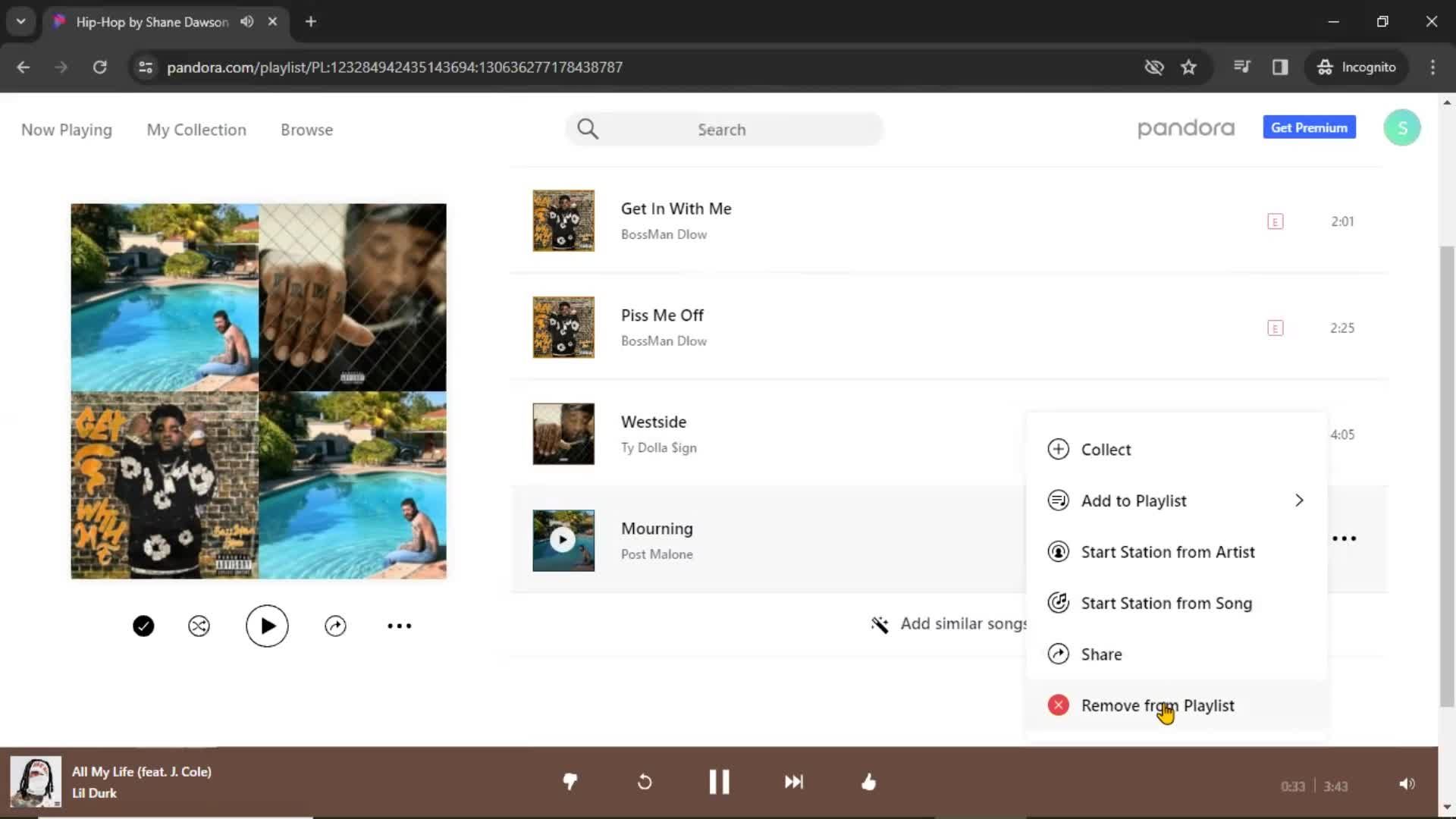Click the tracking protection eye icon

point(1153,67)
